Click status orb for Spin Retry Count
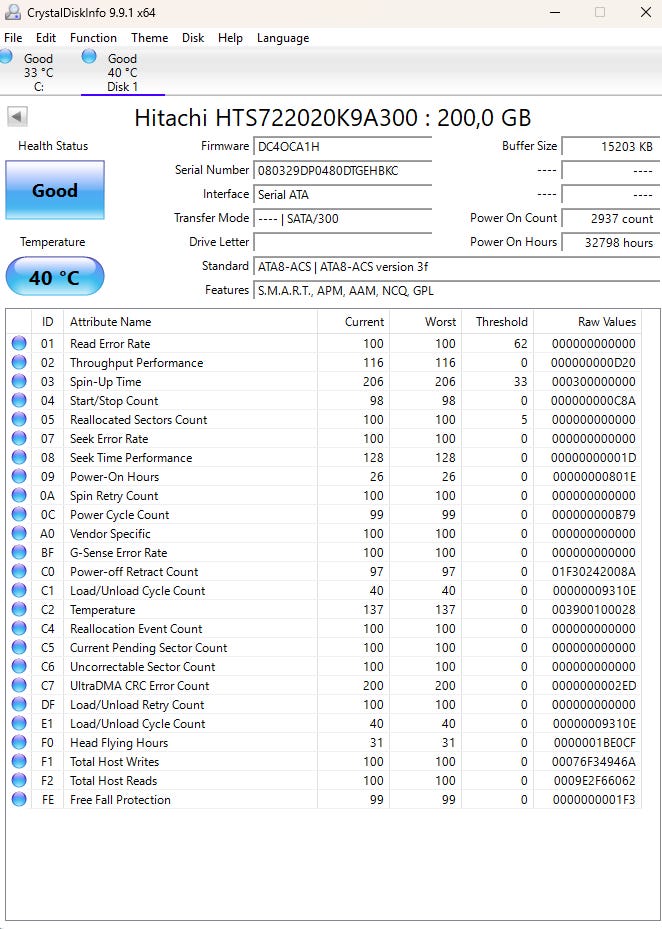Screen dimensions: 662x929 click(19, 495)
